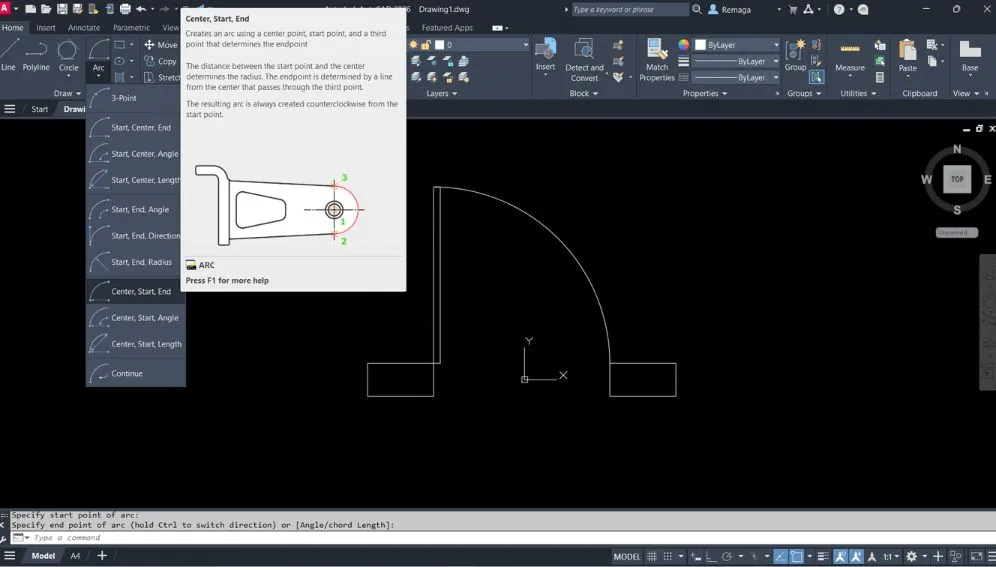Click the Group objects icon
996x567 pixels.
pos(795,54)
